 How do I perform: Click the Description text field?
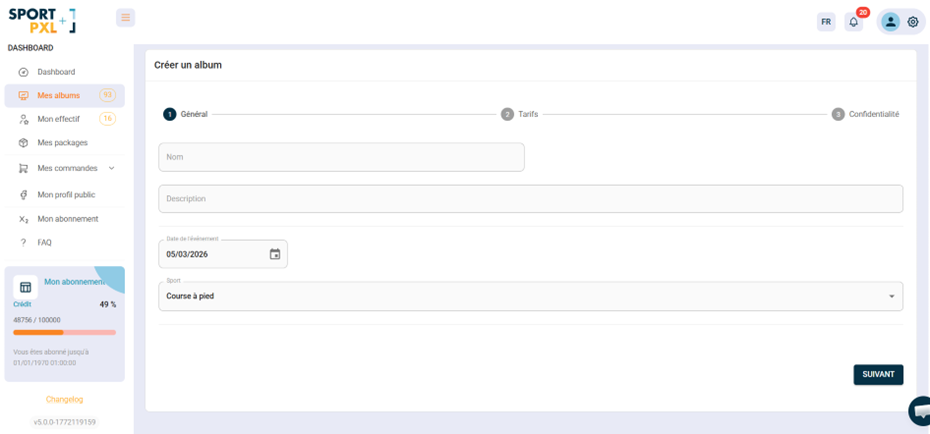click(530, 198)
